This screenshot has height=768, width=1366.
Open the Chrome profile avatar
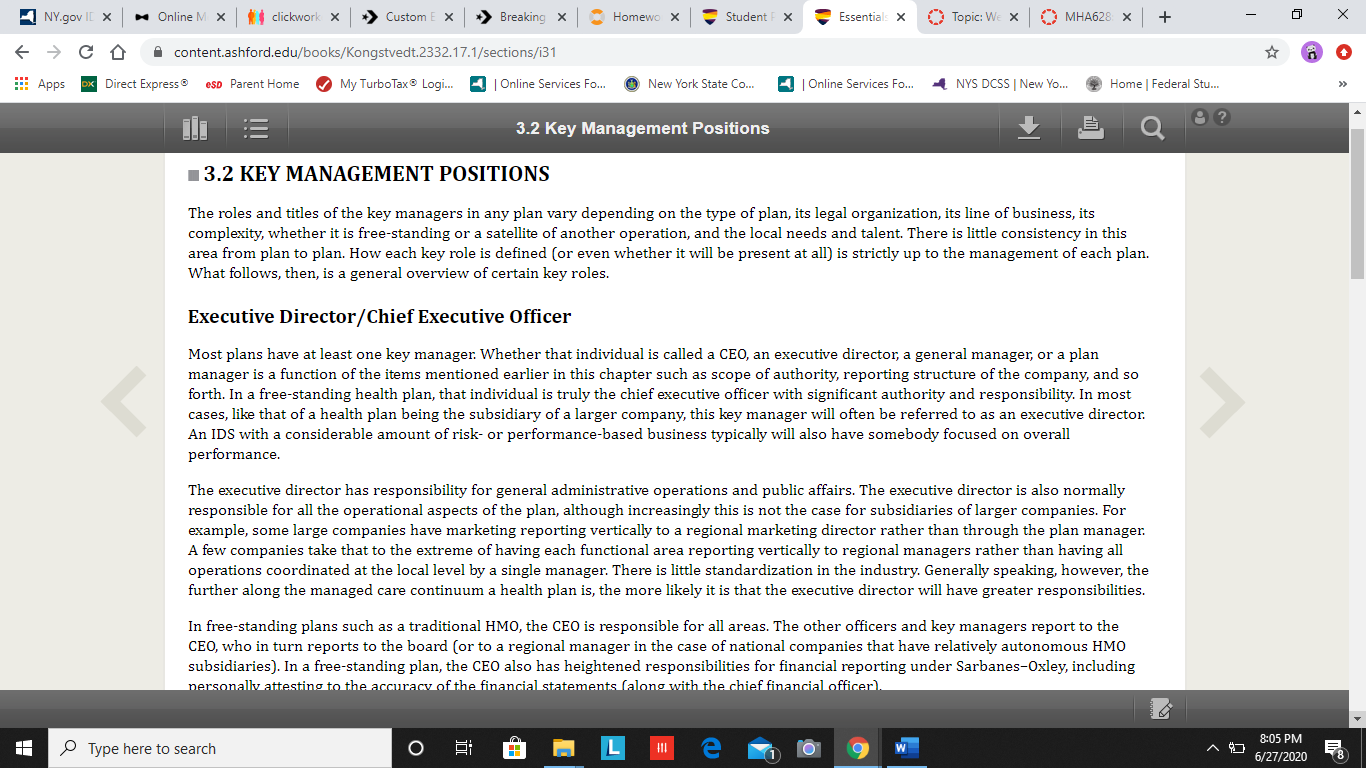(1311, 52)
